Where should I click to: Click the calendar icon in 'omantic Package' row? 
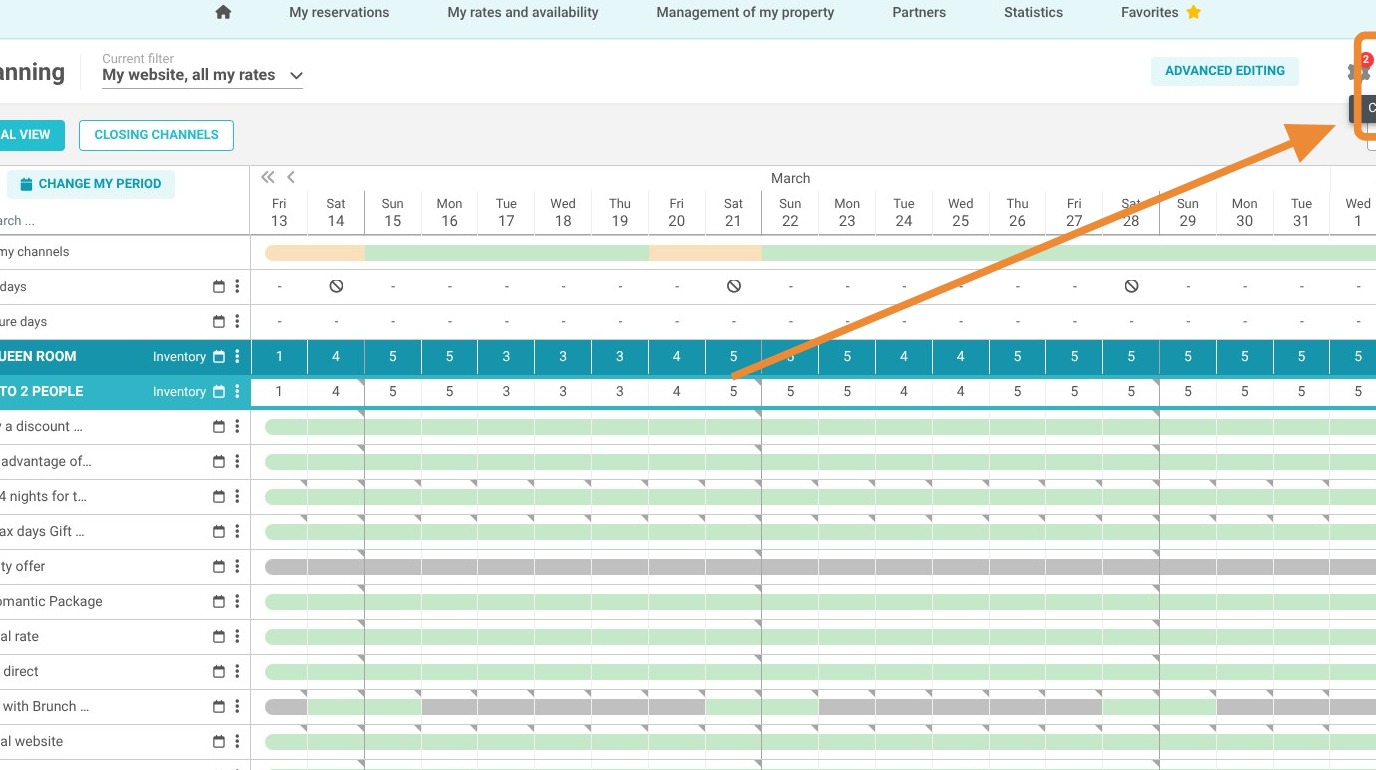pos(219,602)
